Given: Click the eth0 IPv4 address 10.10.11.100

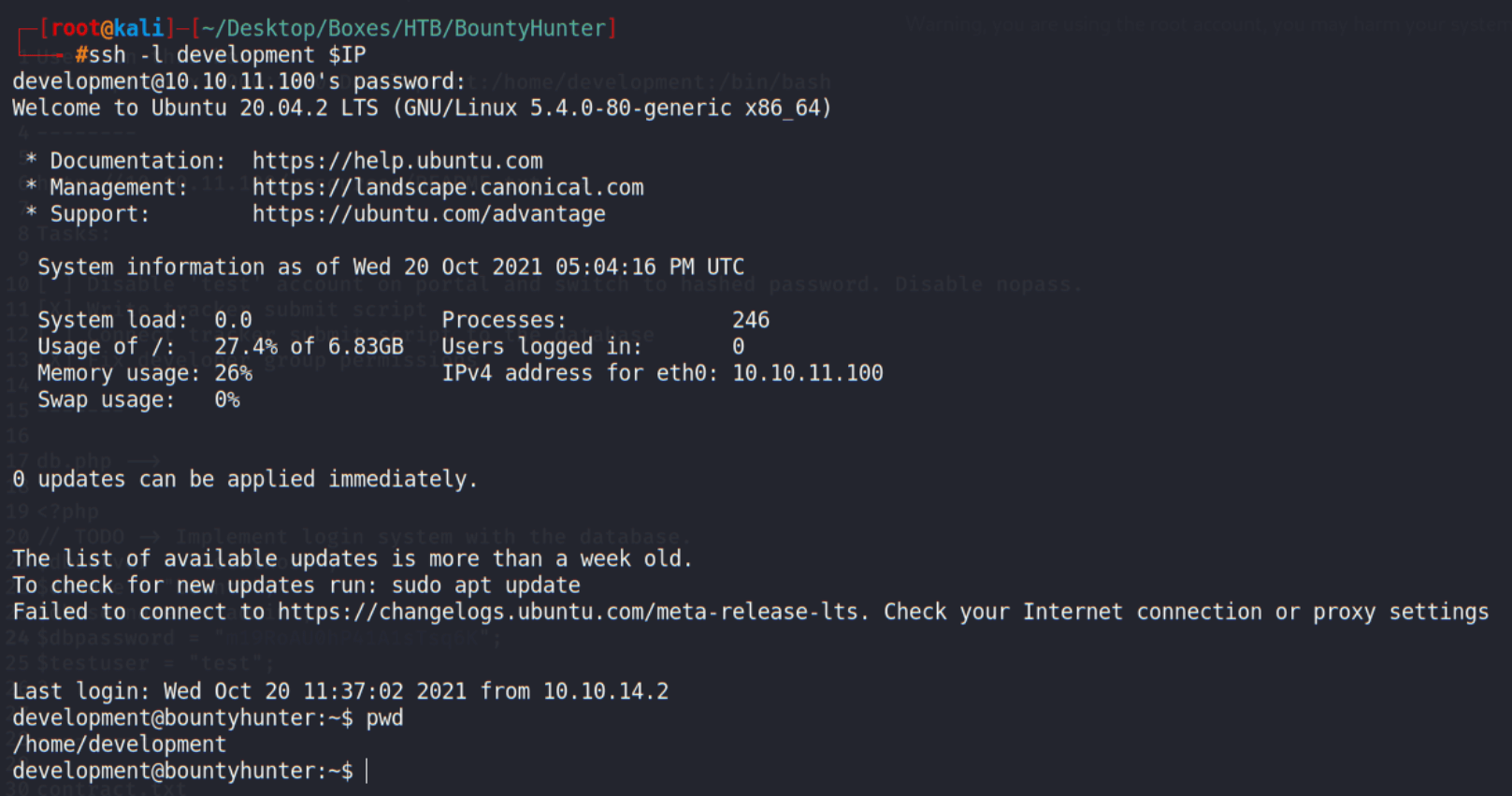Looking at the screenshot, I should pyautogui.click(x=808, y=373).
